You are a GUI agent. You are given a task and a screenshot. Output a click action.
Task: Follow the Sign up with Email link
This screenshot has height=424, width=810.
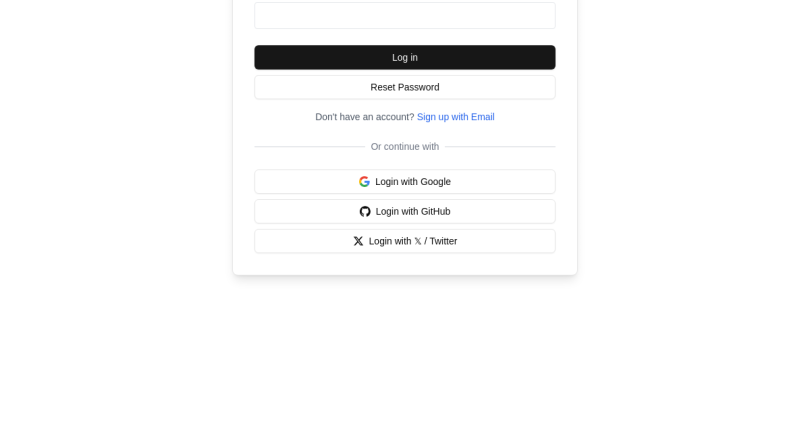pyautogui.click(x=455, y=117)
